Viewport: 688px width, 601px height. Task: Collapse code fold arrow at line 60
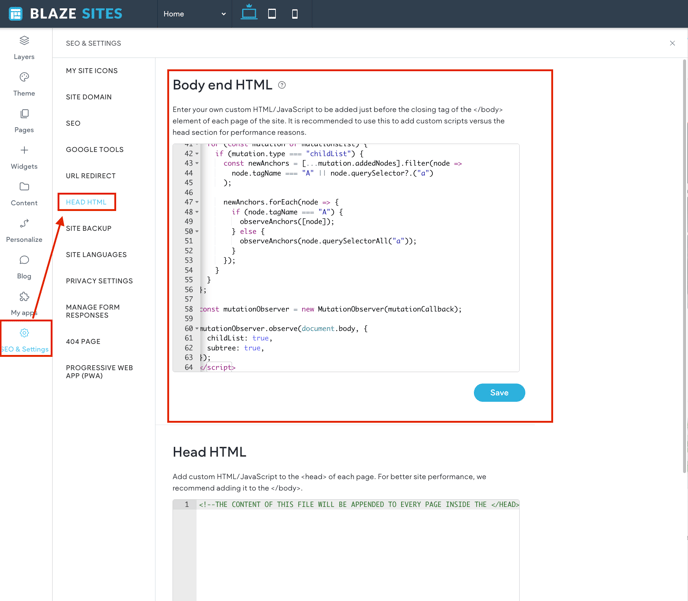(197, 329)
